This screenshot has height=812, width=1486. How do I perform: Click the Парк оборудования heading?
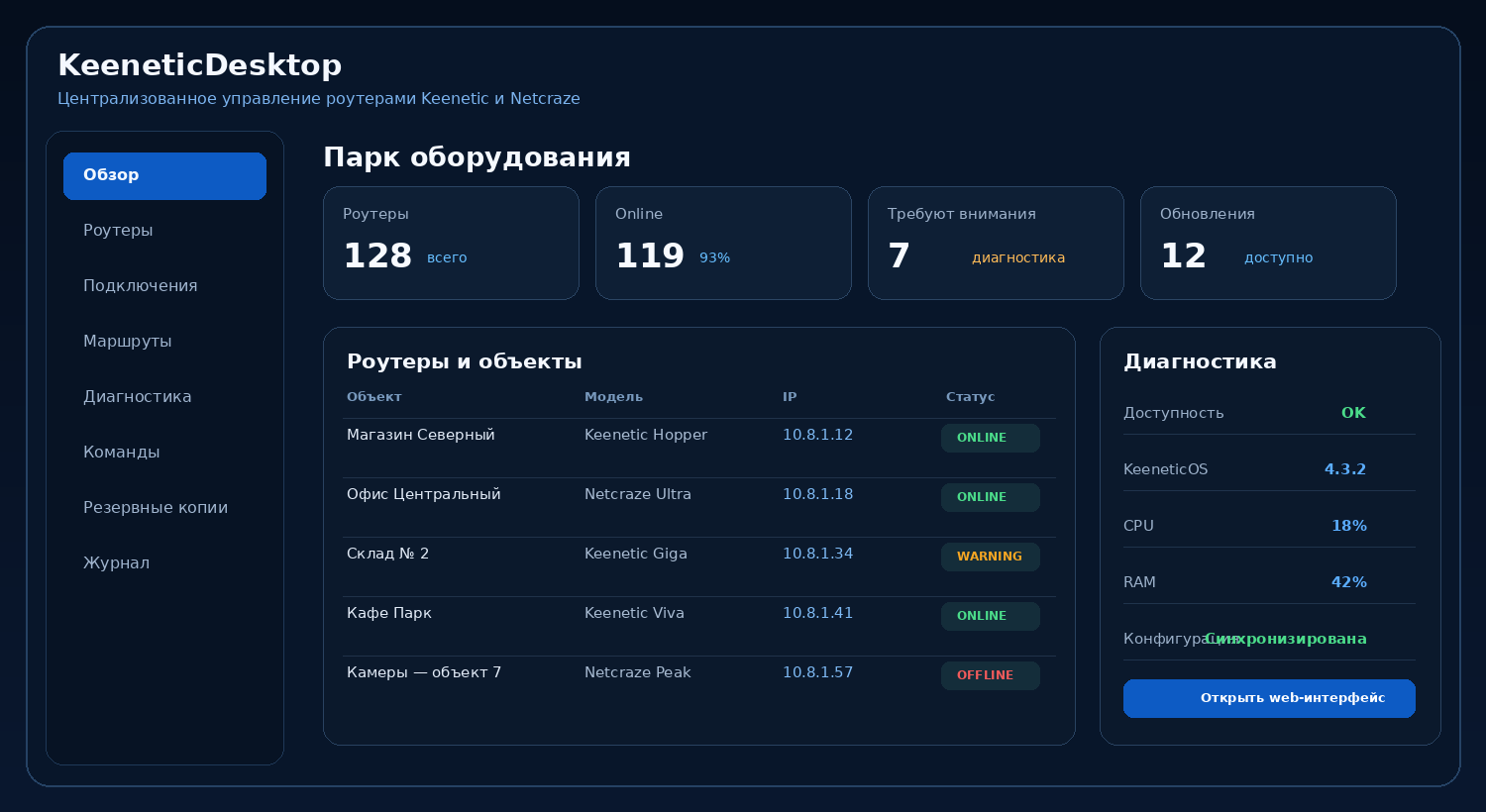pos(477,157)
